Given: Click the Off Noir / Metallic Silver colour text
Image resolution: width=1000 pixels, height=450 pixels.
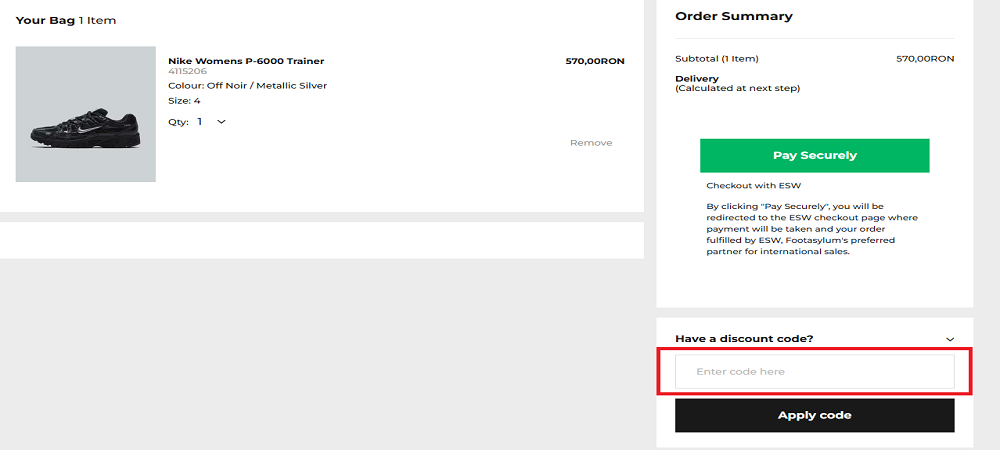Looking at the screenshot, I should [x=266, y=86].
